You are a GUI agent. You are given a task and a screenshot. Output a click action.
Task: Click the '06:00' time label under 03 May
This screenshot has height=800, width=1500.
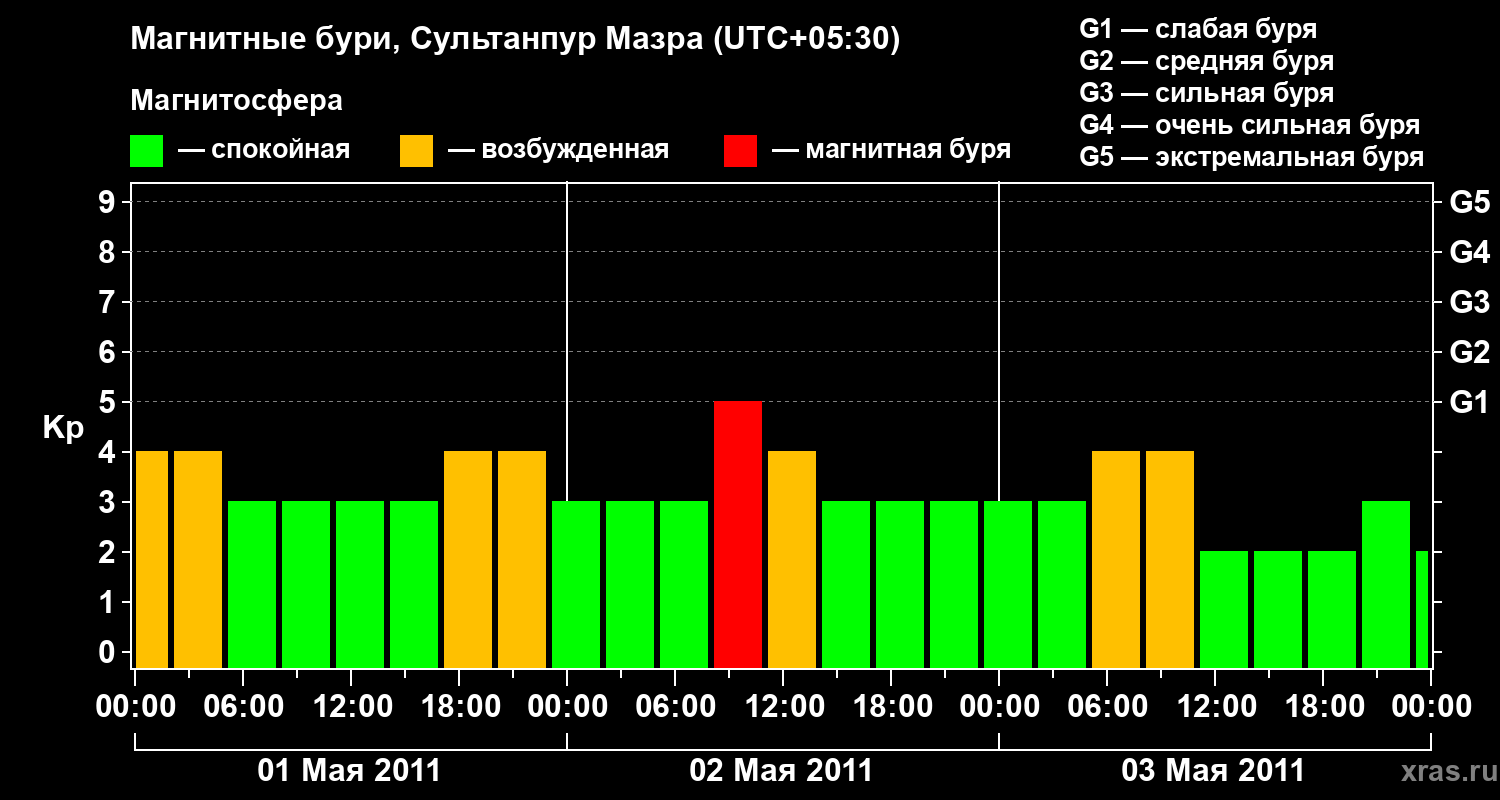1108,706
